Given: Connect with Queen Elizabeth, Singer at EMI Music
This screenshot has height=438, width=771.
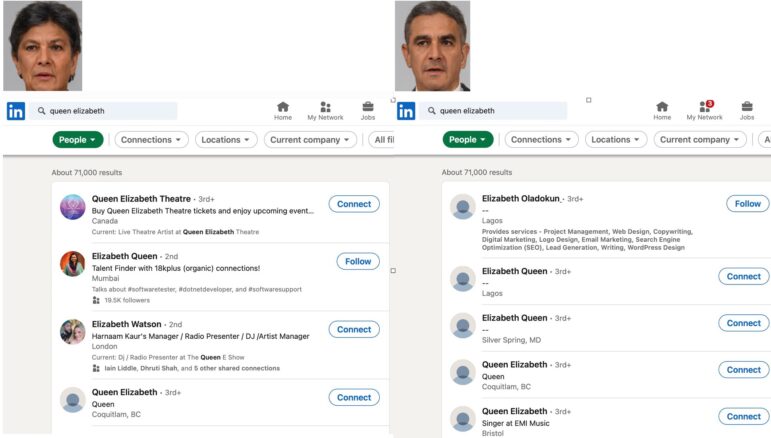Looking at the screenshot, I should [x=744, y=416].
